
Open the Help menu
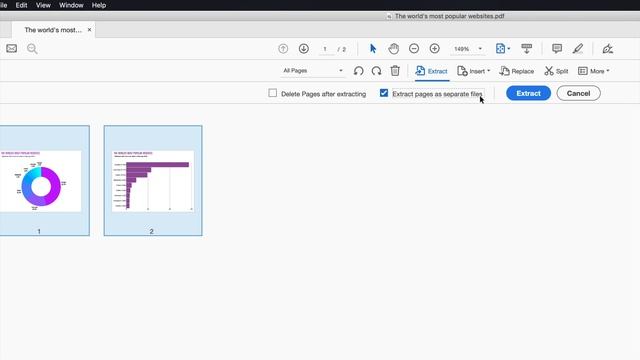(99, 5)
